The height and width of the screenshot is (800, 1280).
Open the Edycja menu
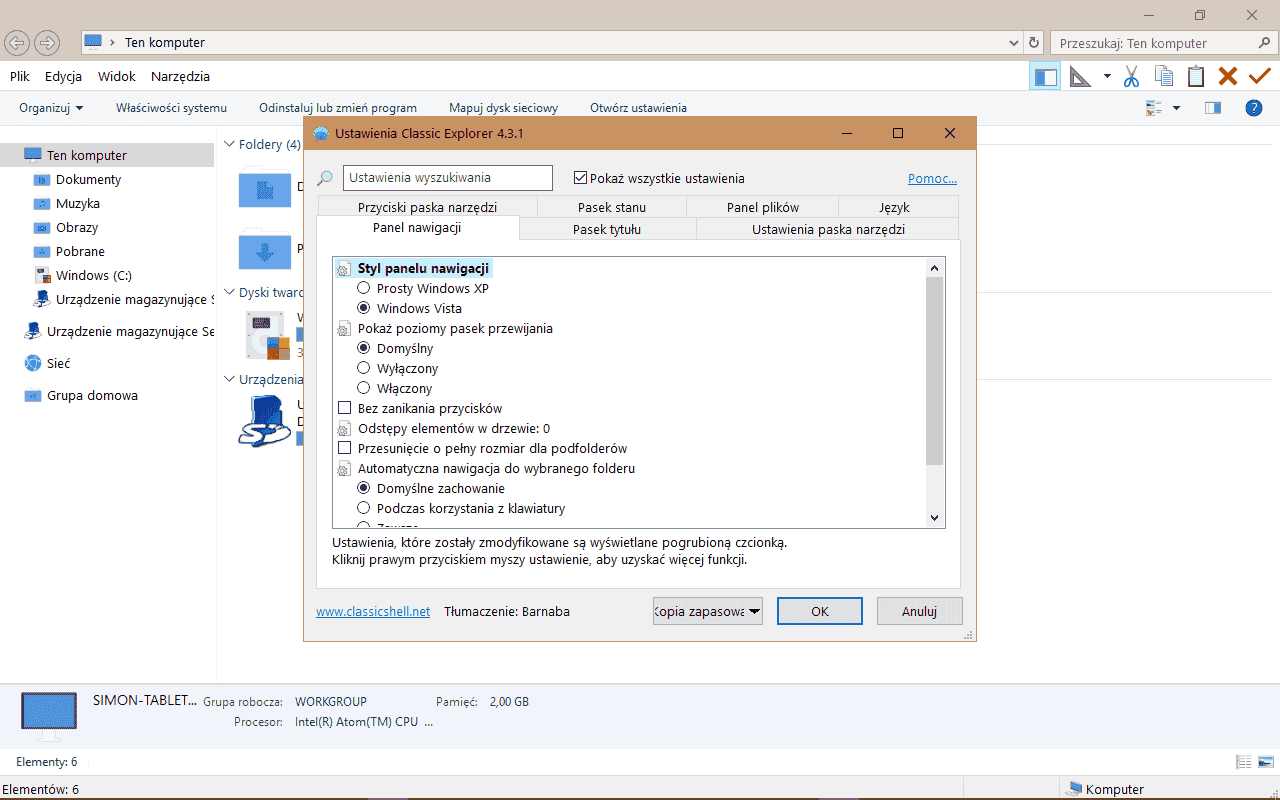pyautogui.click(x=63, y=76)
